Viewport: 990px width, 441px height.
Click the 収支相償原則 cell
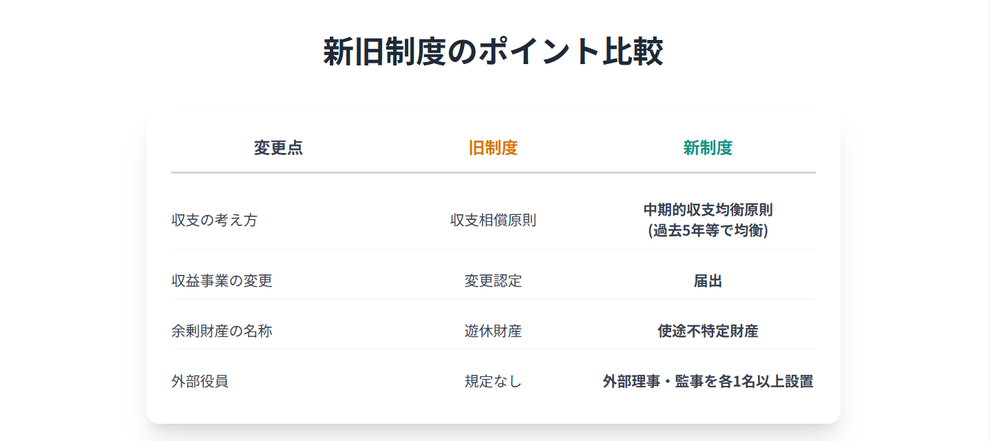493,220
